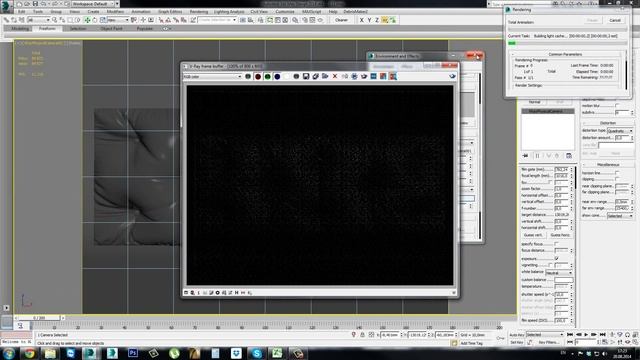Viewport: 640px width, 360px height.
Task: Click the teapot render icon in frame buffer
Action: (x=364, y=76)
